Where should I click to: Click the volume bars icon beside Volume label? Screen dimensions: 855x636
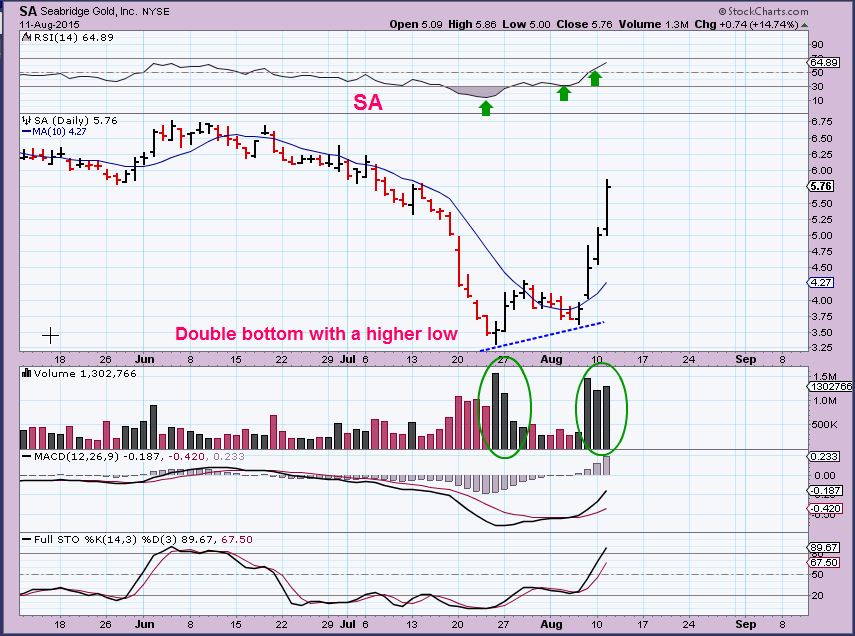(26, 373)
